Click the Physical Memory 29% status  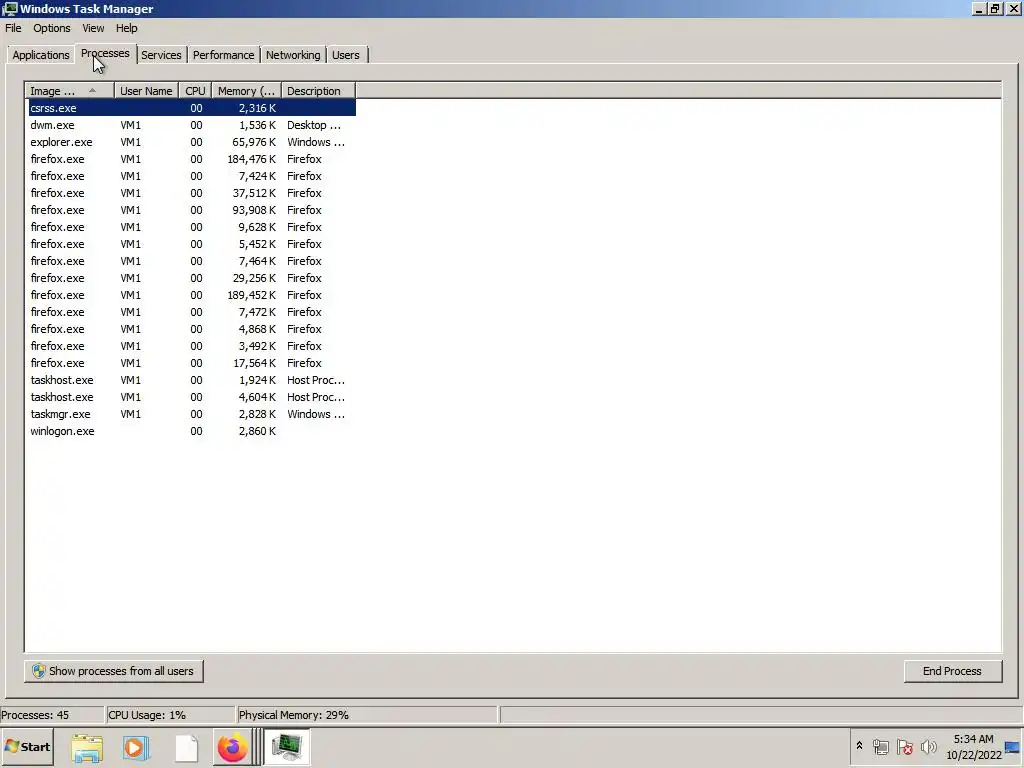point(367,714)
